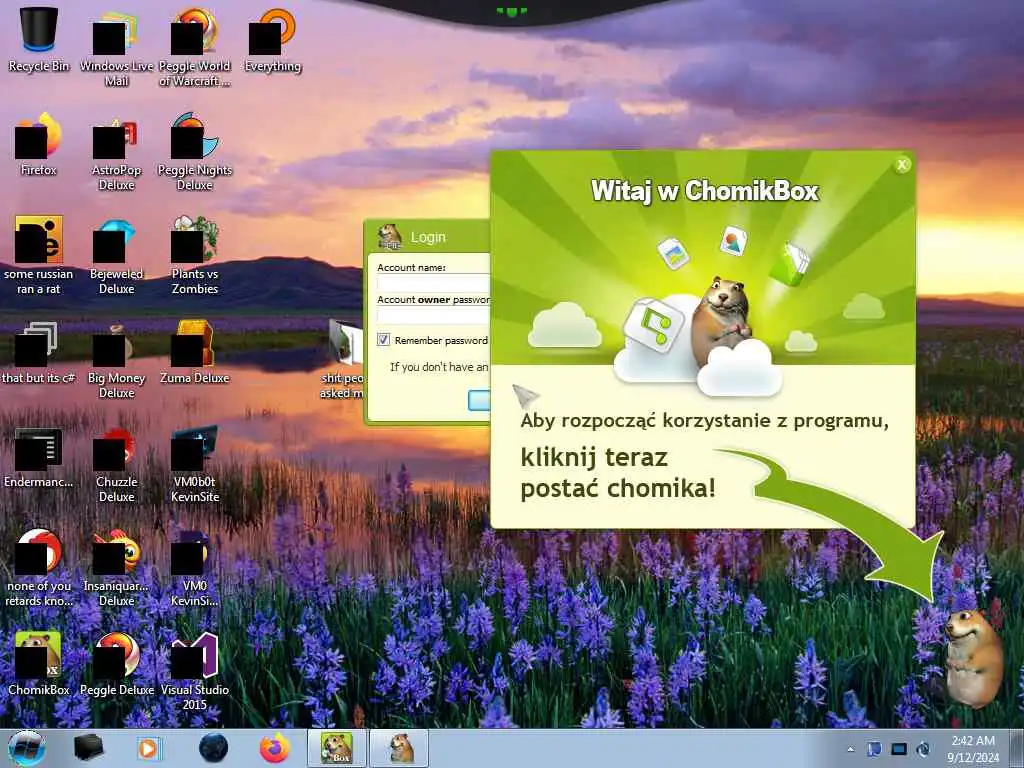Select Insaniquar... Deluxe desktop icon
Viewport: 1024px width, 768px height.
(x=116, y=568)
